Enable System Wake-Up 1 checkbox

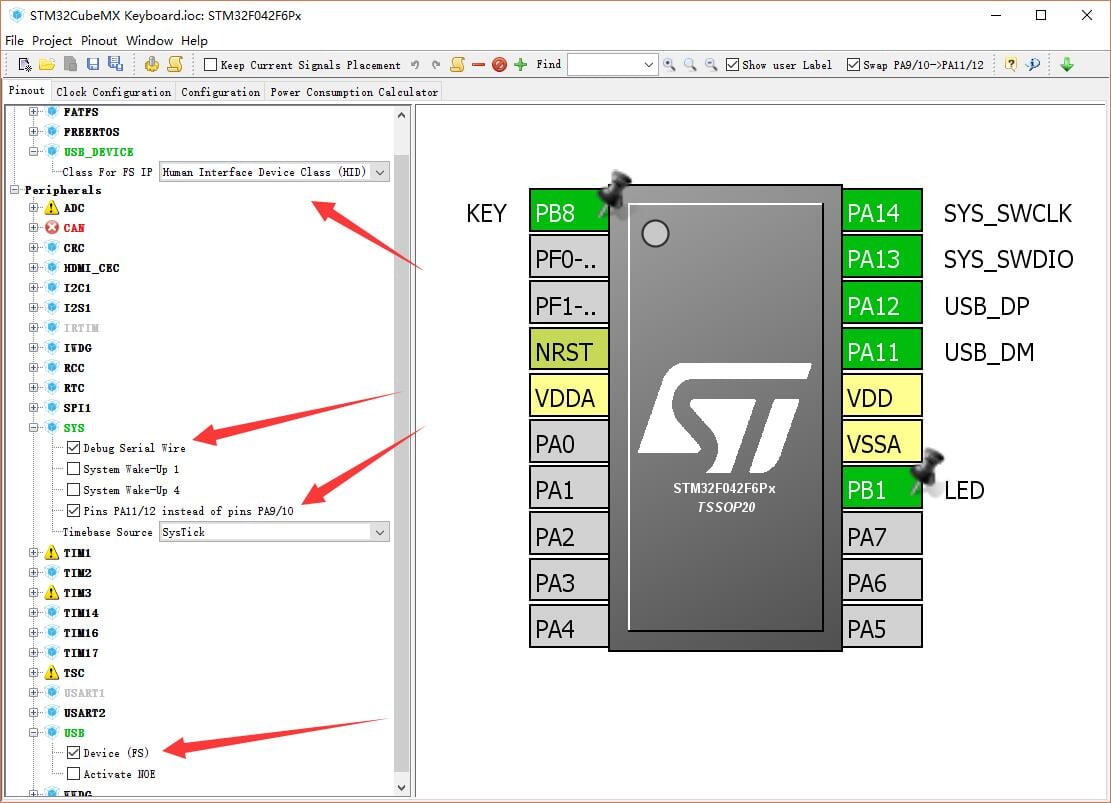pyautogui.click(x=73, y=468)
